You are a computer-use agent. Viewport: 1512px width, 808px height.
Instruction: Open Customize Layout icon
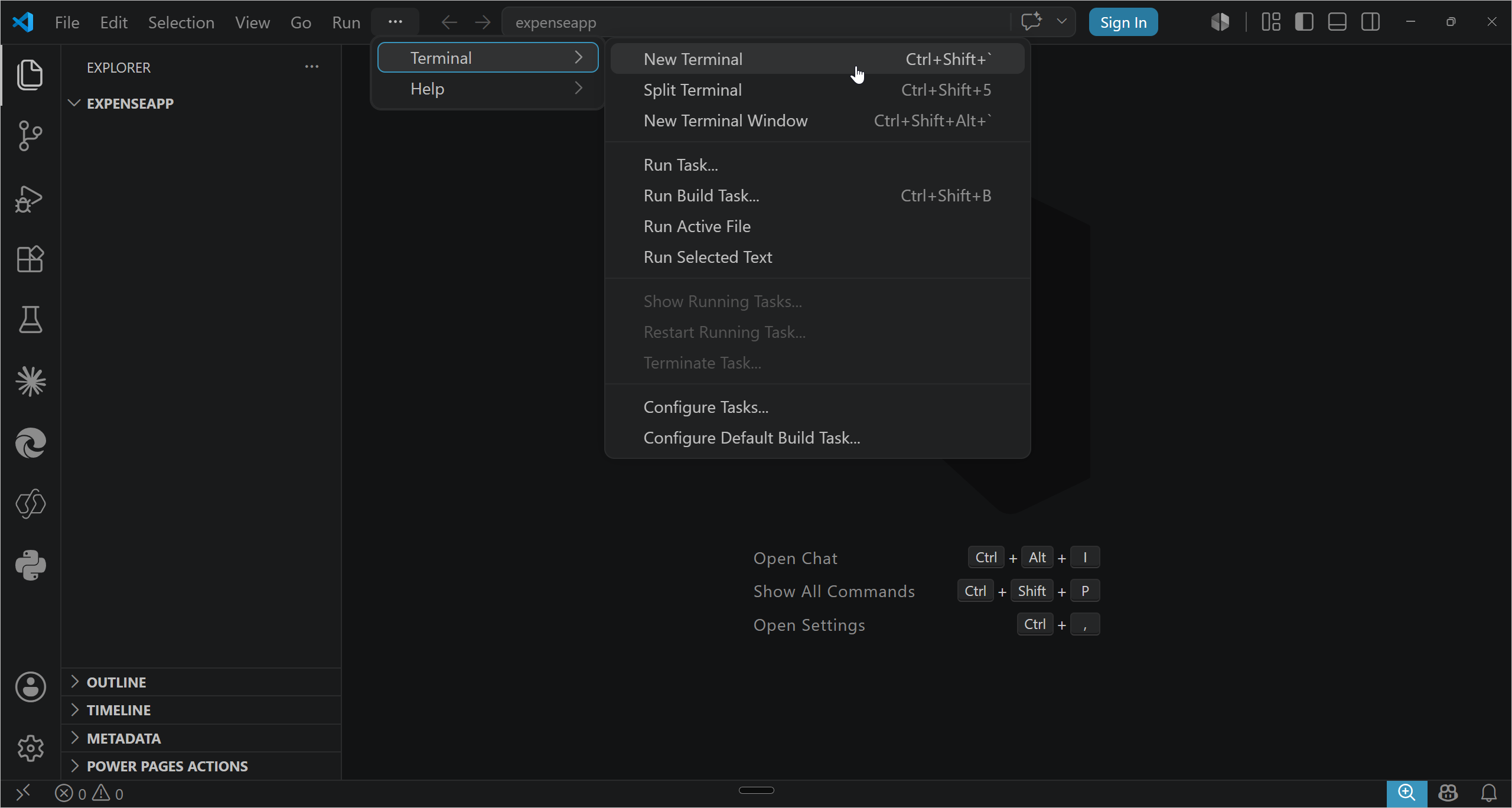1271,22
